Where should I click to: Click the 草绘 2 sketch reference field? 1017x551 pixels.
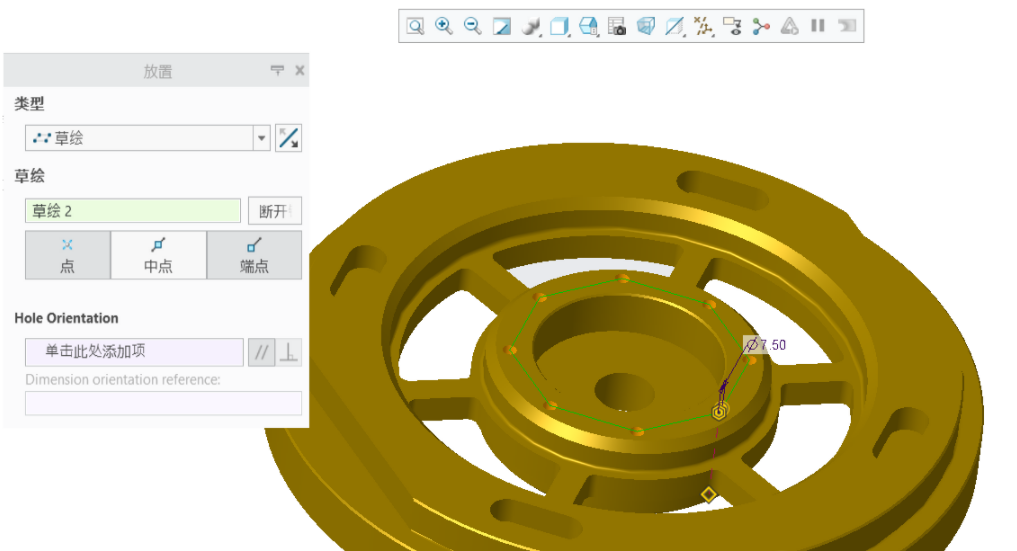click(x=133, y=211)
